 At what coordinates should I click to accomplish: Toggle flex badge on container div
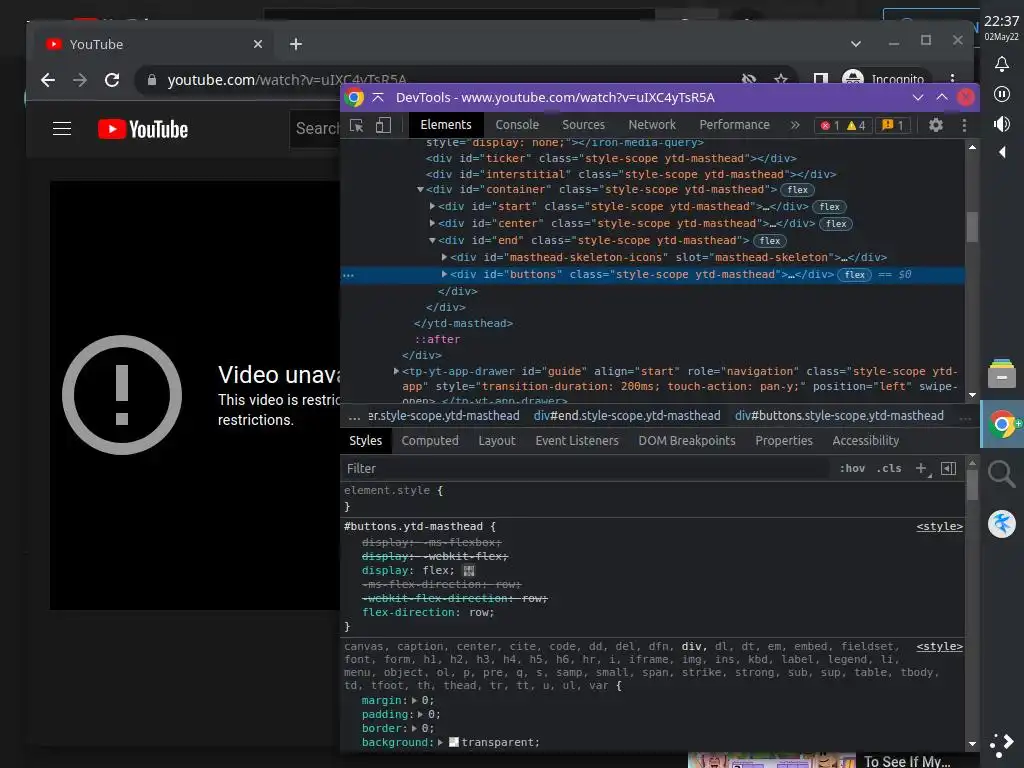pyautogui.click(x=797, y=190)
